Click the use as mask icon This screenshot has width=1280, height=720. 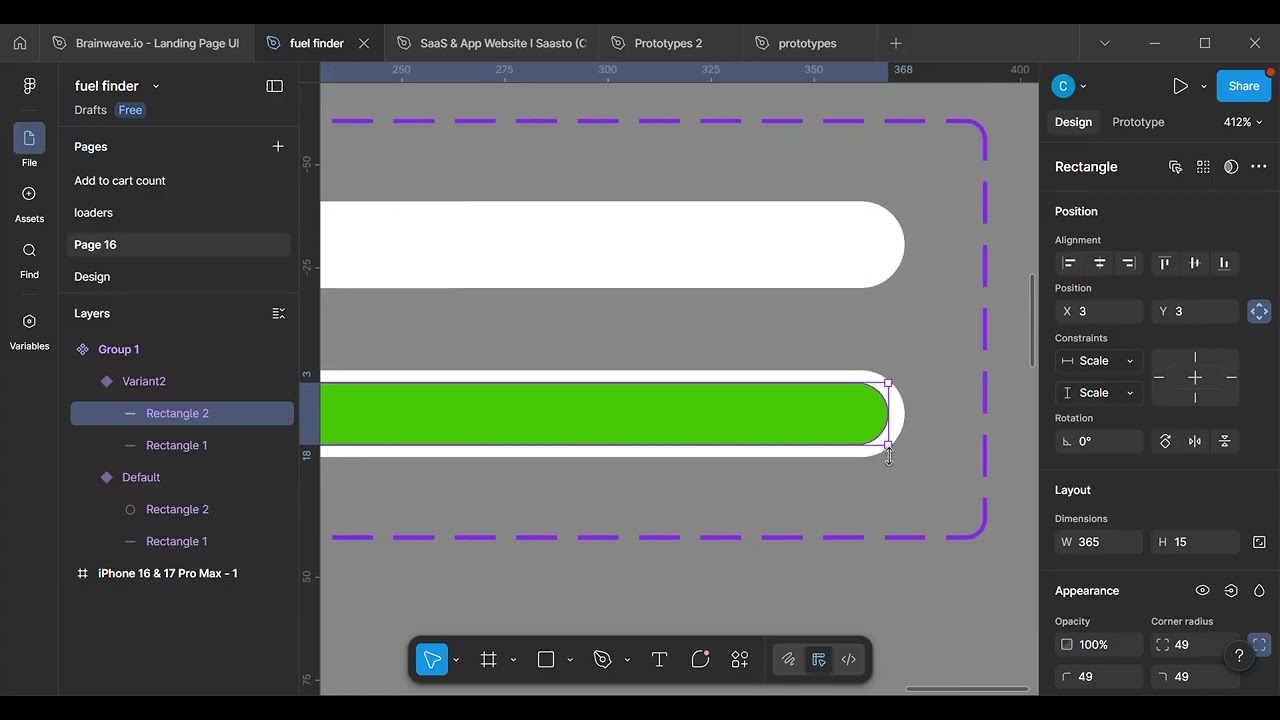point(1231,167)
